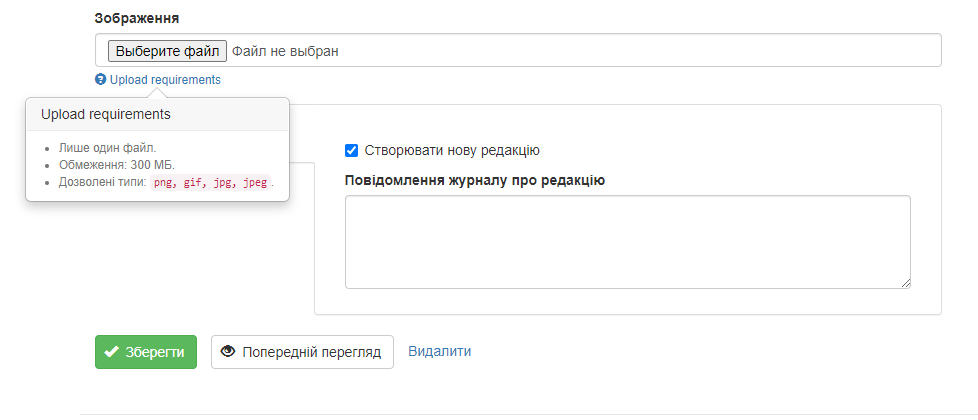Click the Upload requirements popover header
978x420 pixels.
tap(157, 115)
